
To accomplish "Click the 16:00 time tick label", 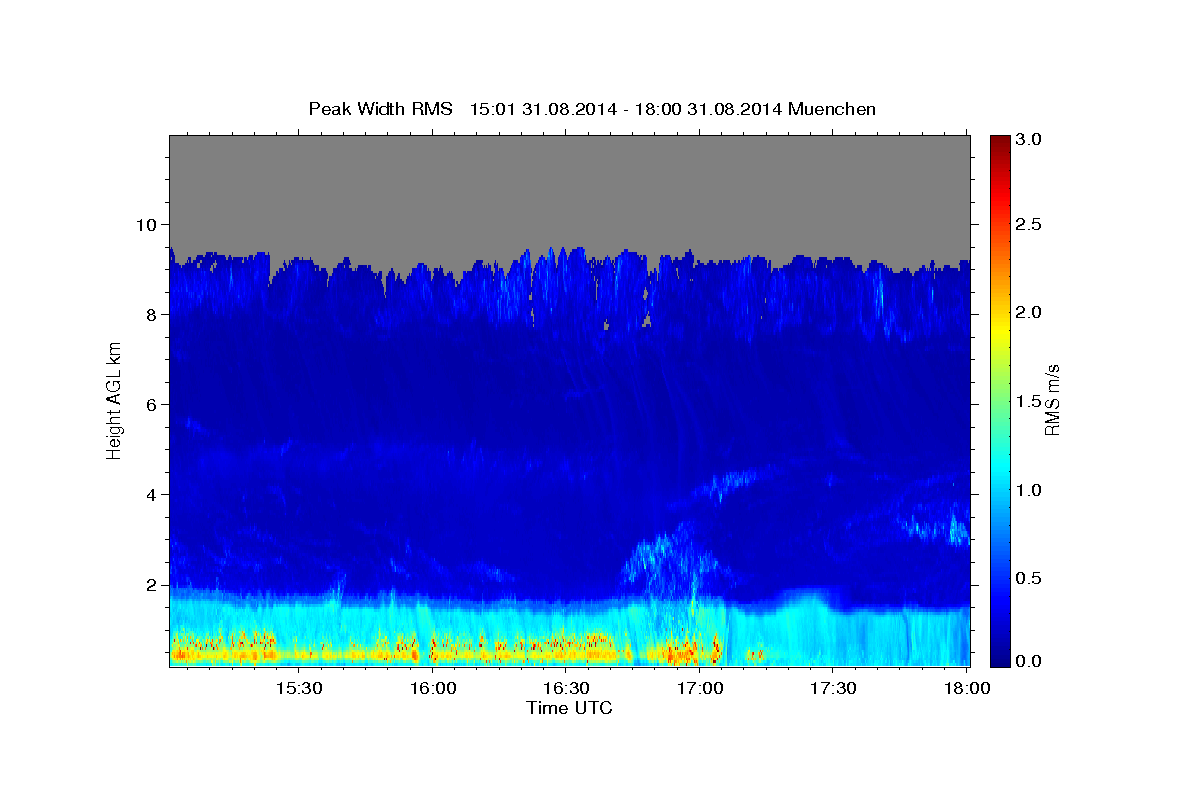I will point(433,689).
